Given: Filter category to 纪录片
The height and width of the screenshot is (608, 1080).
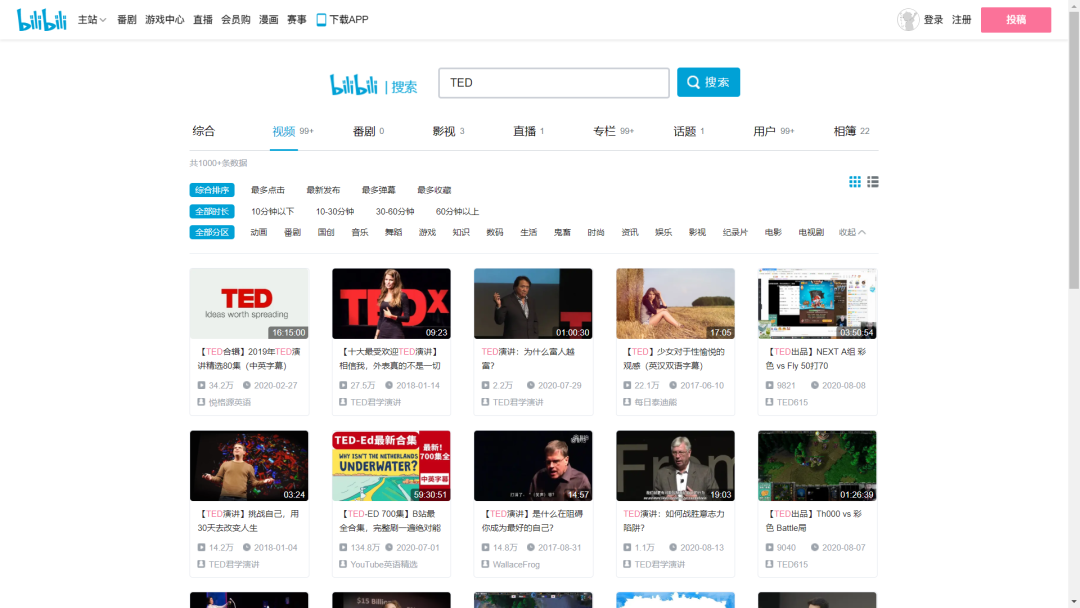Looking at the screenshot, I should [735, 233].
